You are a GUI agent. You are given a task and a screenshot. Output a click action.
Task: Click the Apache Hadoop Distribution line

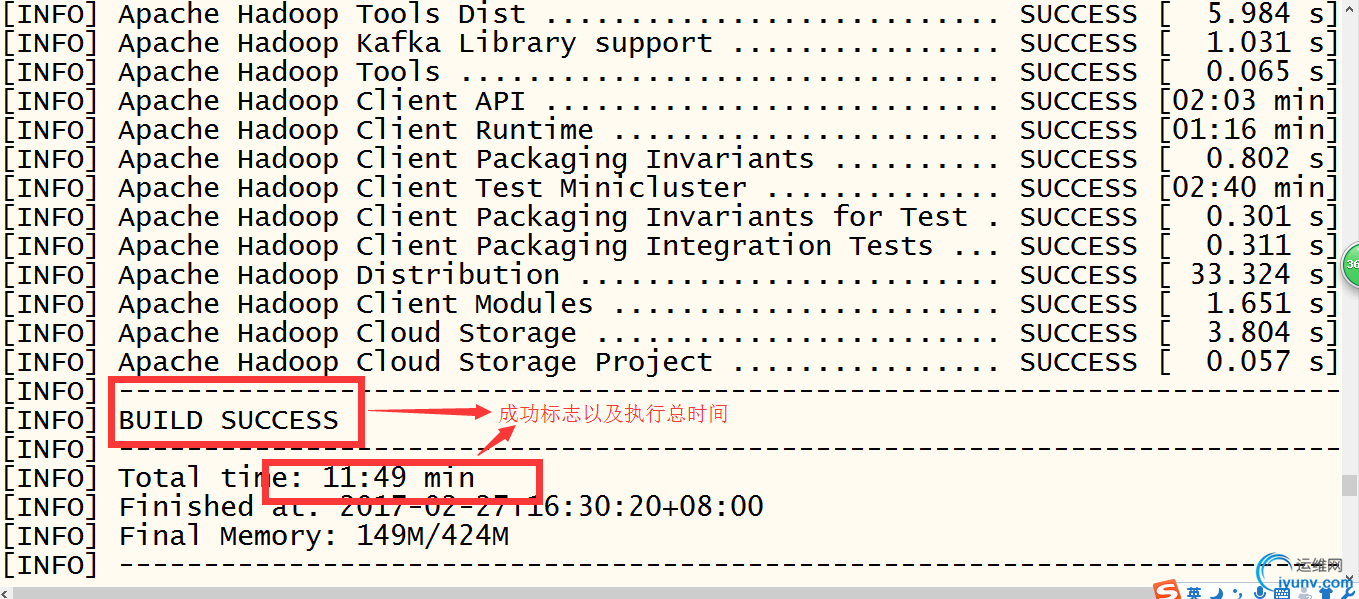point(669,275)
